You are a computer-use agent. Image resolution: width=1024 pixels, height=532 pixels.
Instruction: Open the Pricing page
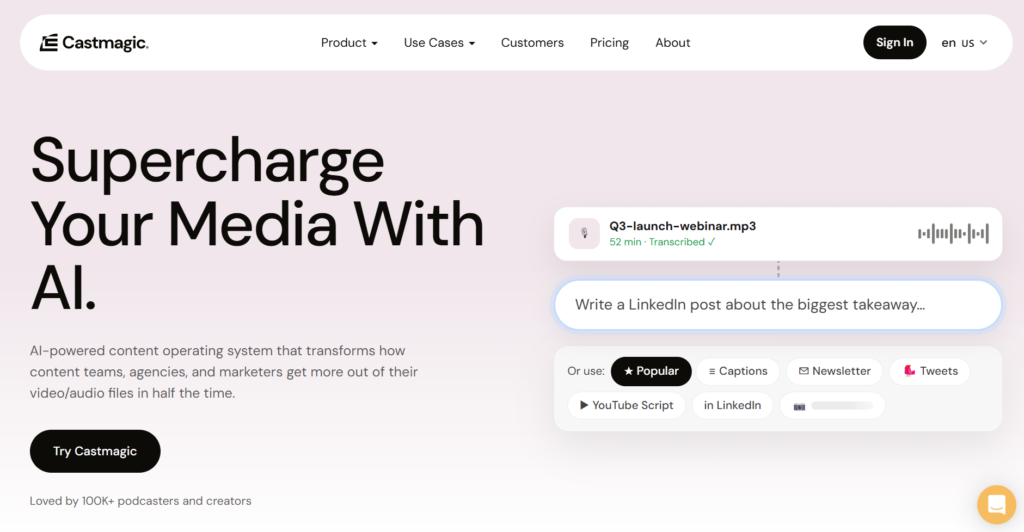(609, 43)
